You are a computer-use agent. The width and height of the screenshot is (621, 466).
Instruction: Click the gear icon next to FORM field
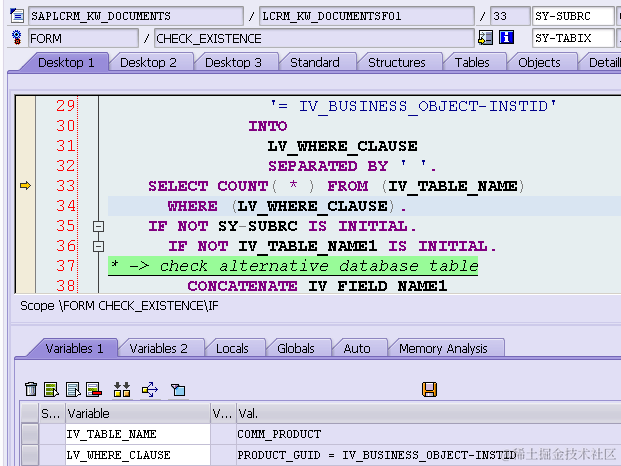(x=17, y=38)
